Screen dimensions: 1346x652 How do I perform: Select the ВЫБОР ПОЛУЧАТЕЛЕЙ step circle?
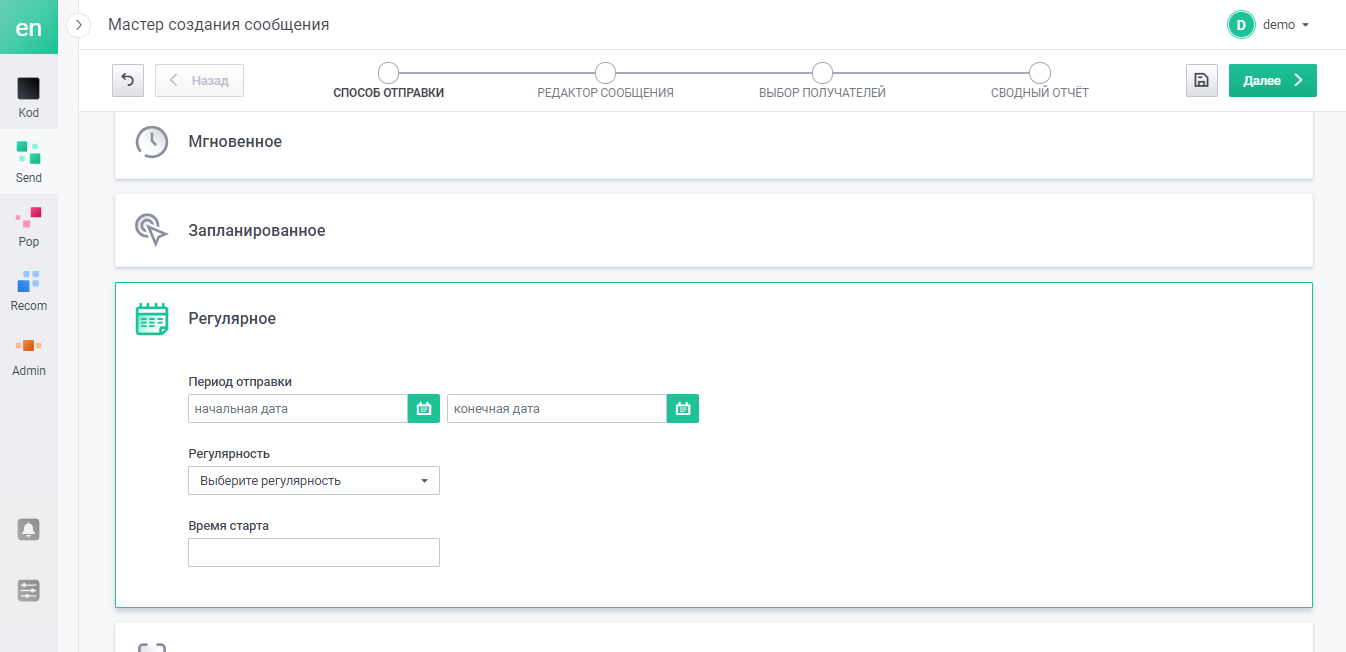pyautogui.click(x=822, y=73)
